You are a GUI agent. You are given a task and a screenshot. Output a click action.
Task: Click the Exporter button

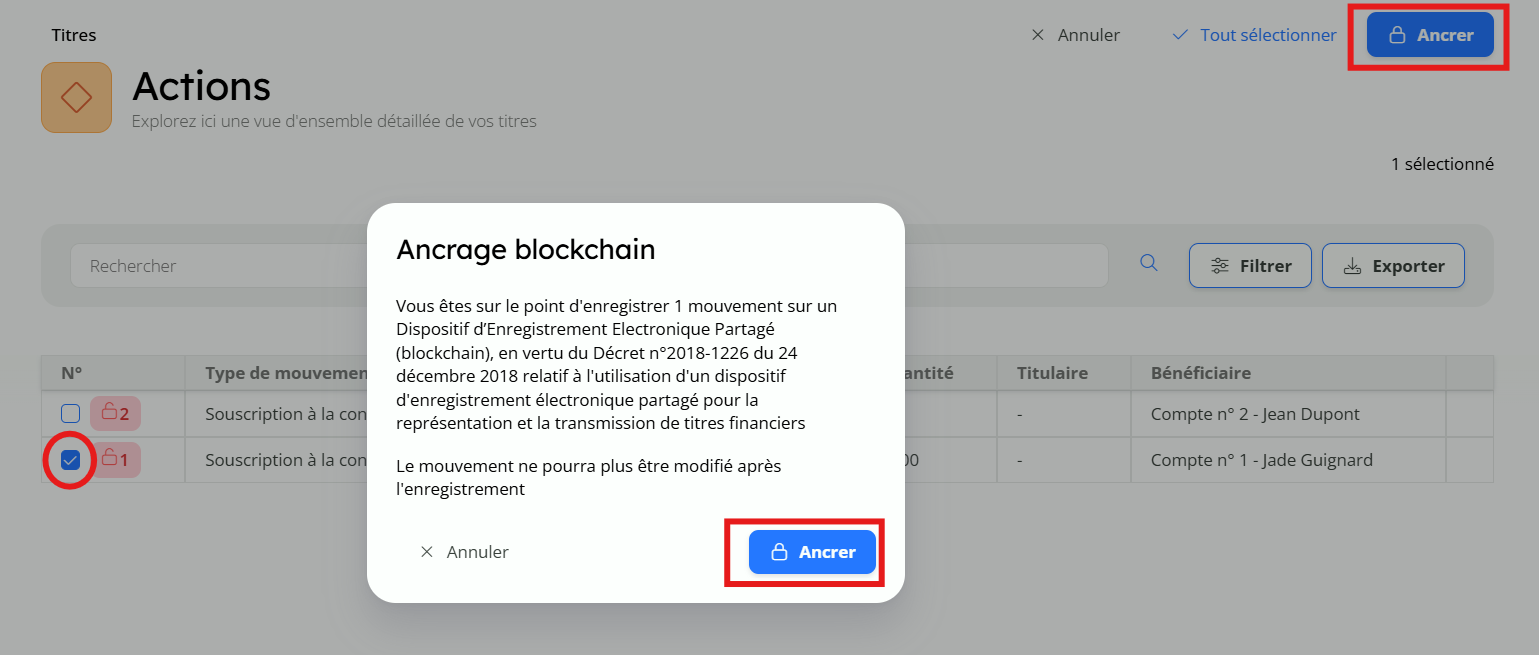tap(1393, 266)
